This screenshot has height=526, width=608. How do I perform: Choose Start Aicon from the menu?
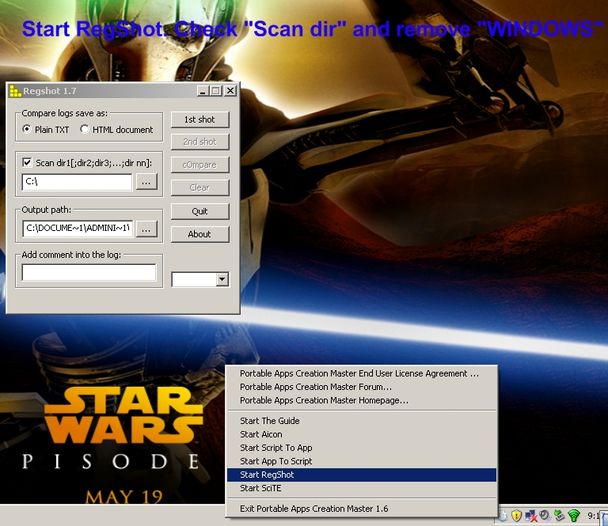pyautogui.click(x=361, y=434)
